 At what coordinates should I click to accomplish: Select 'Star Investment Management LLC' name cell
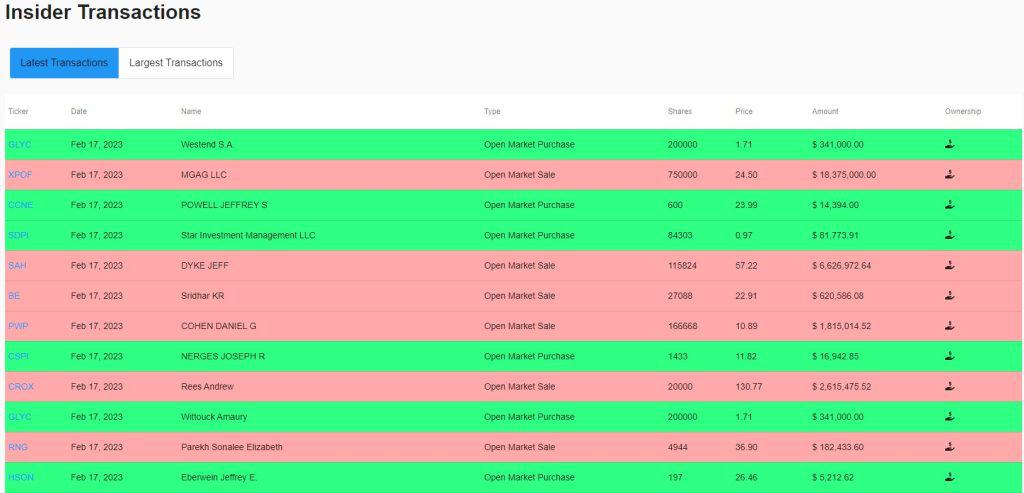click(x=248, y=235)
